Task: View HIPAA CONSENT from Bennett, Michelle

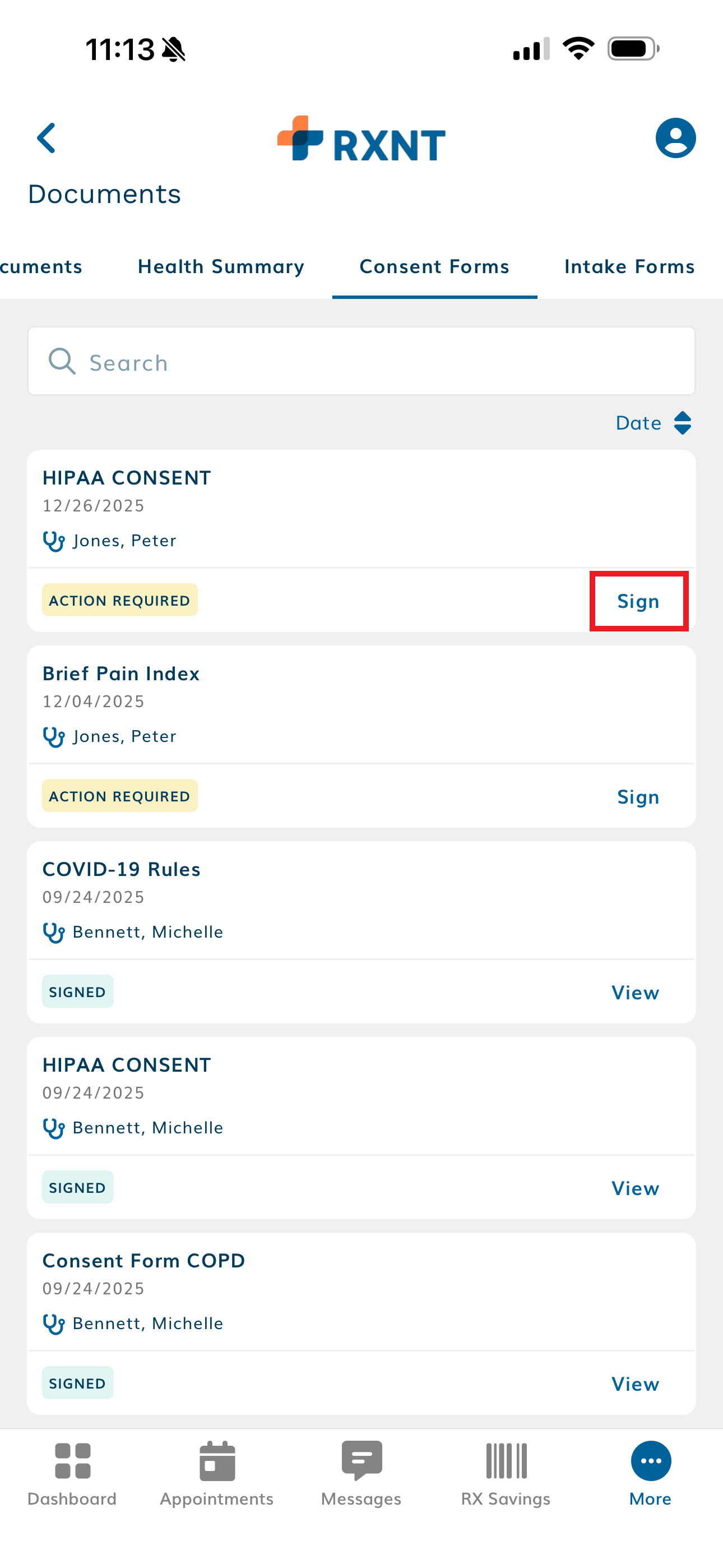Action: (x=635, y=1188)
